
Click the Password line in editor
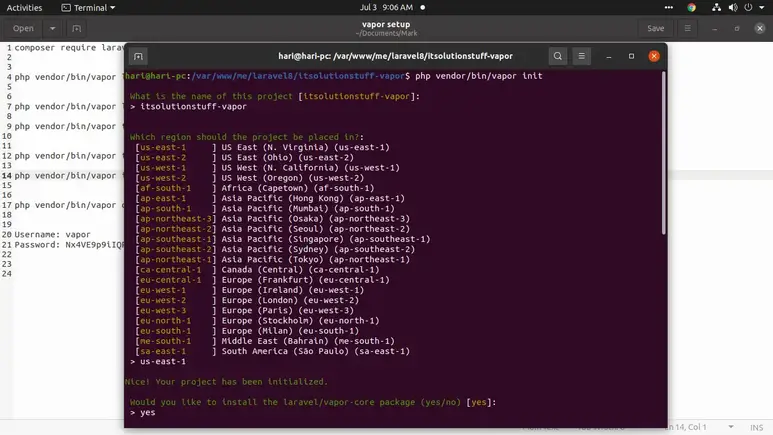coord(69,245)
